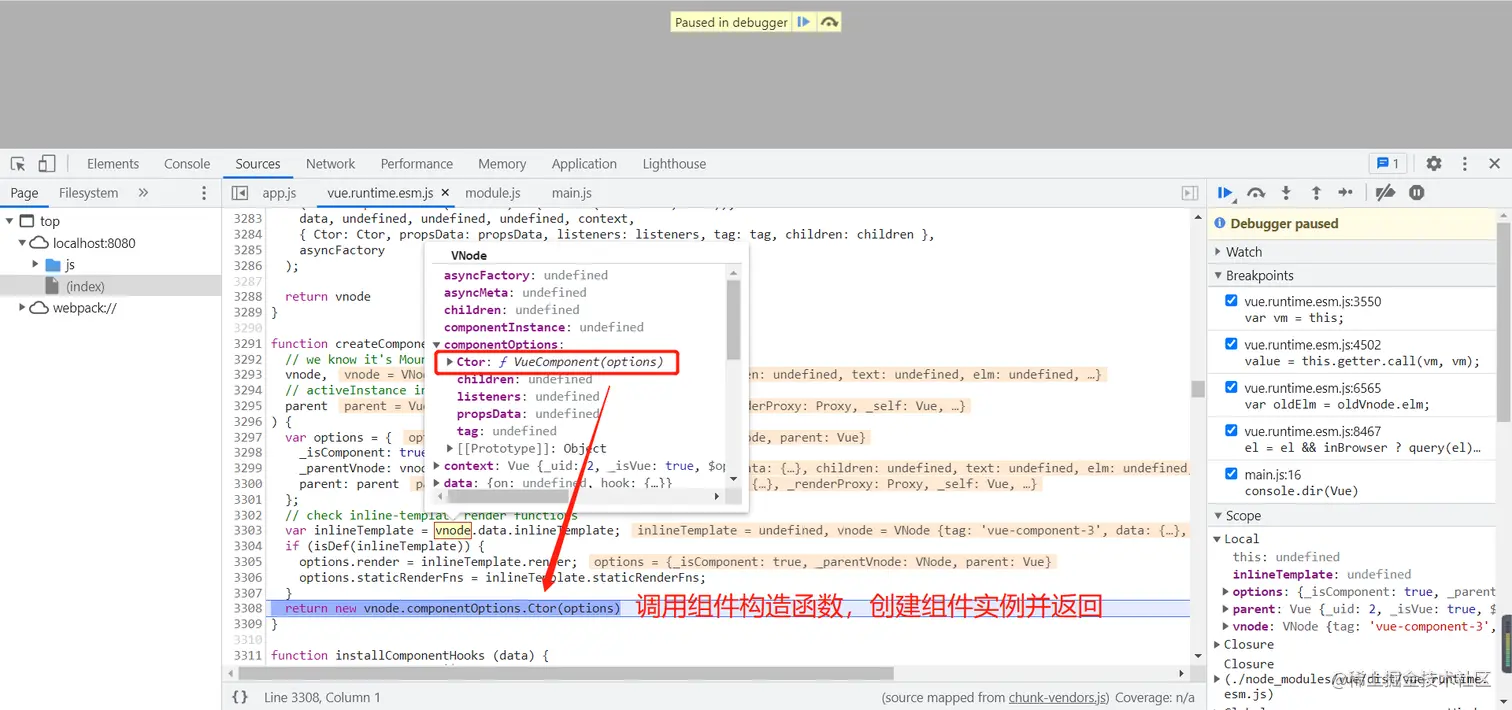
Task: Open the Performance panel
Action: pyautogui.click(x=417, y=164)
